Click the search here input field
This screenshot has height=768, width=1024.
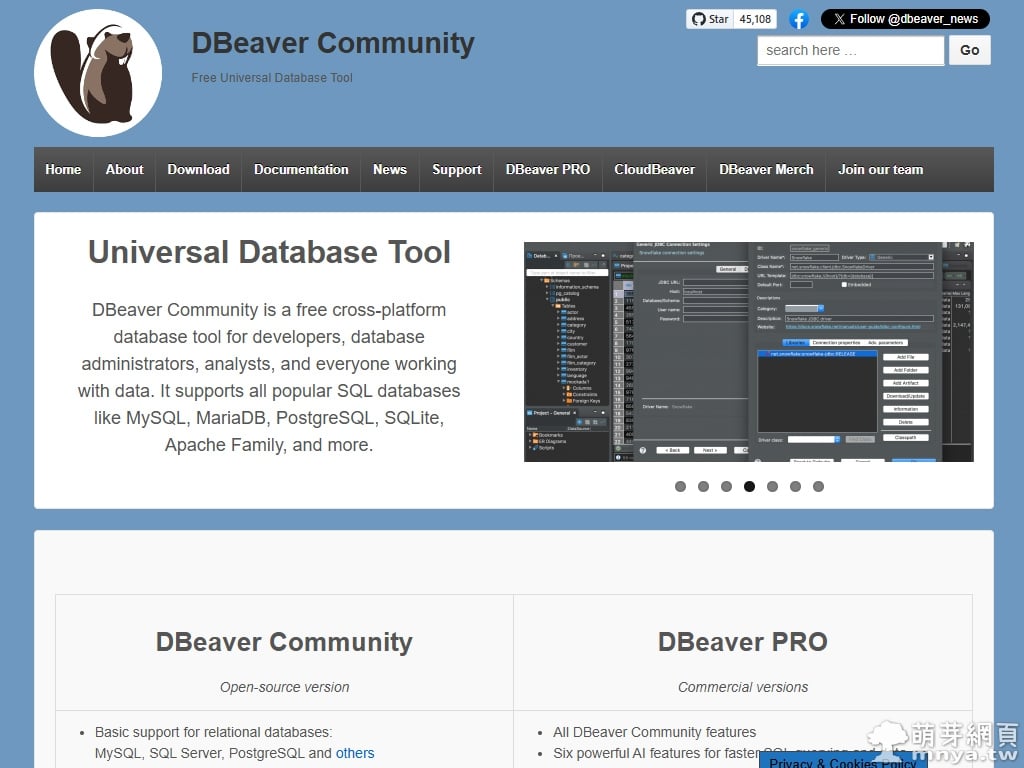click(850, 50)
